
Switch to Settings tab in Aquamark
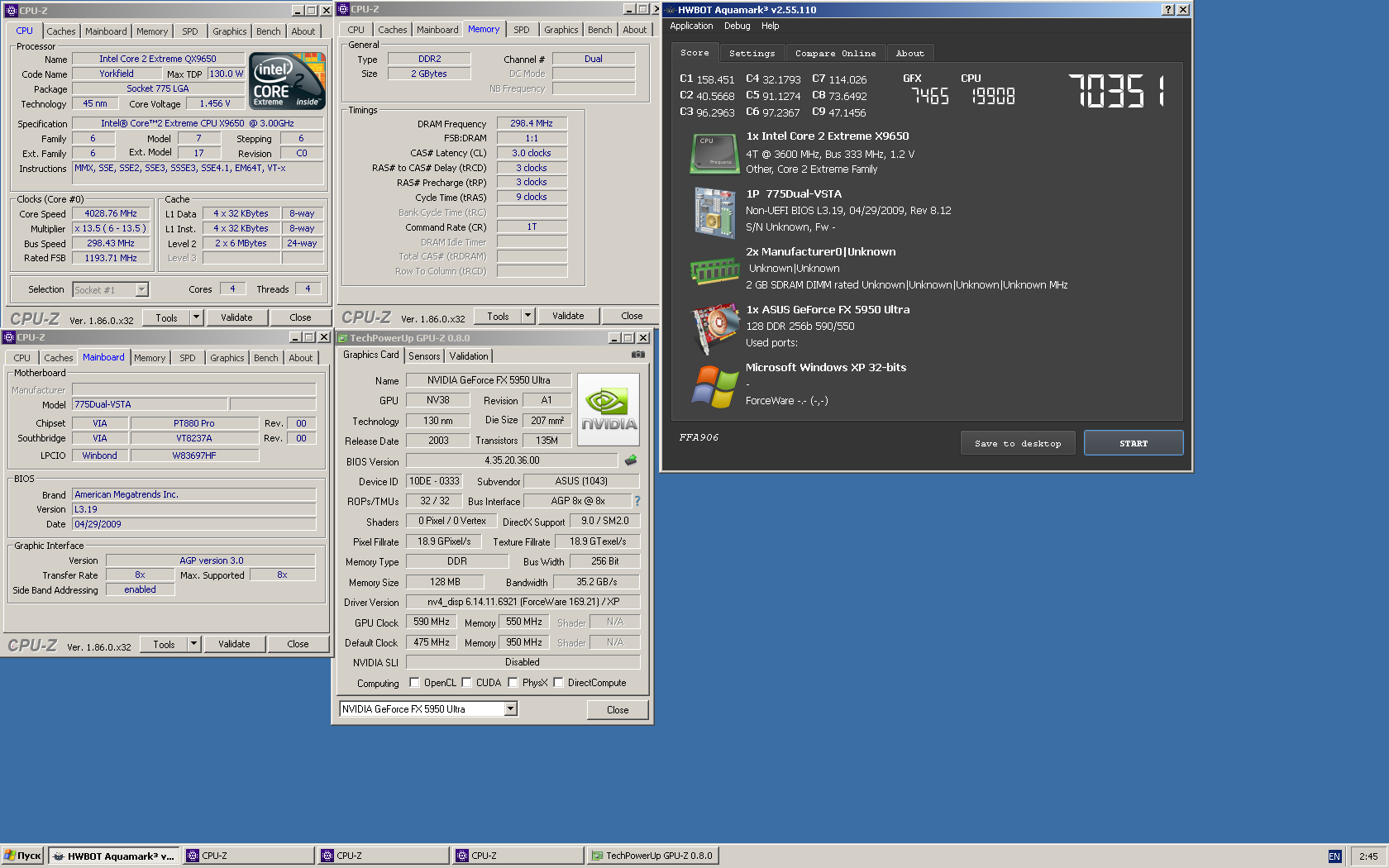752,54
